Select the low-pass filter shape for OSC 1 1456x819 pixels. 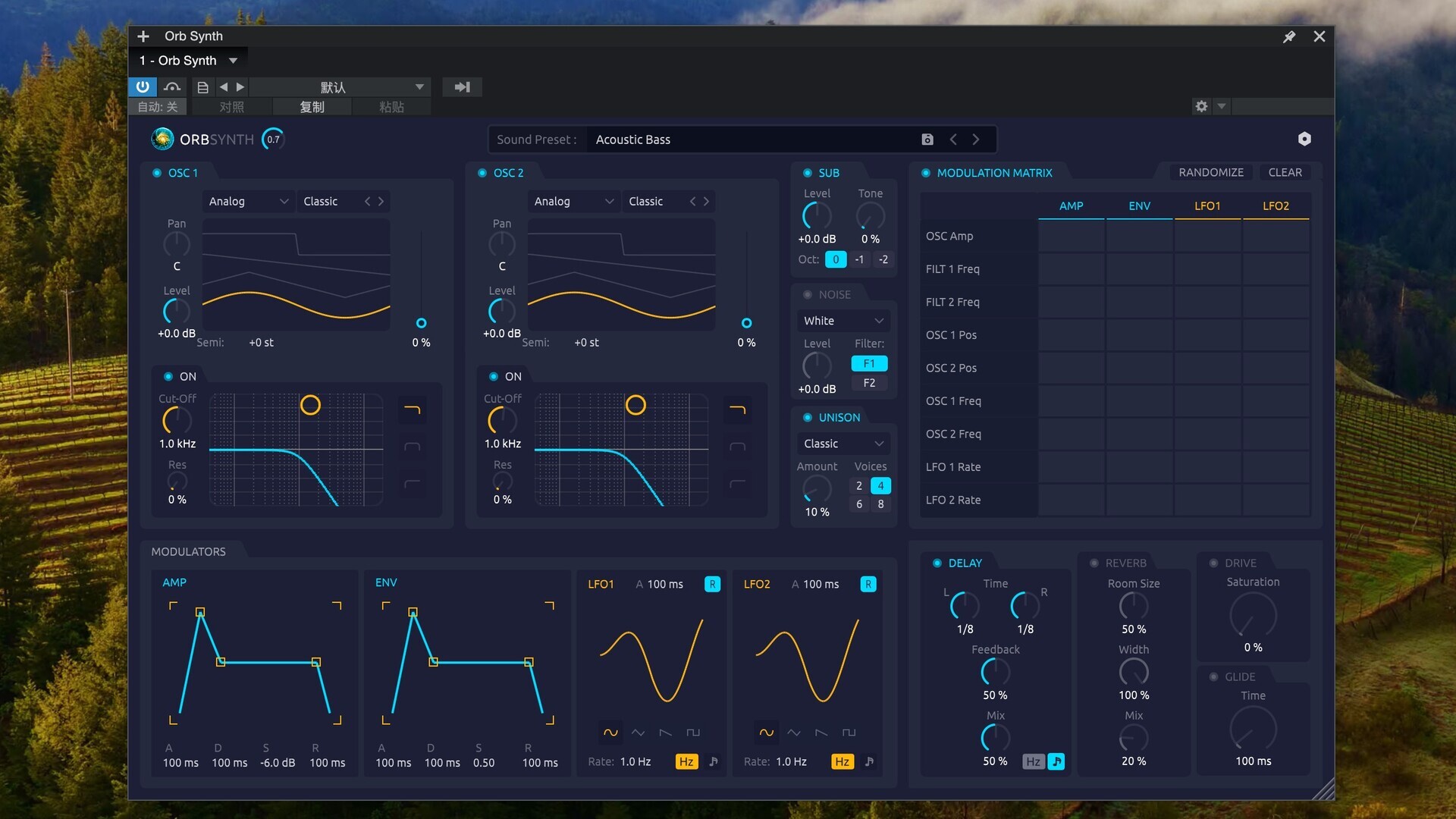(412, 410)
